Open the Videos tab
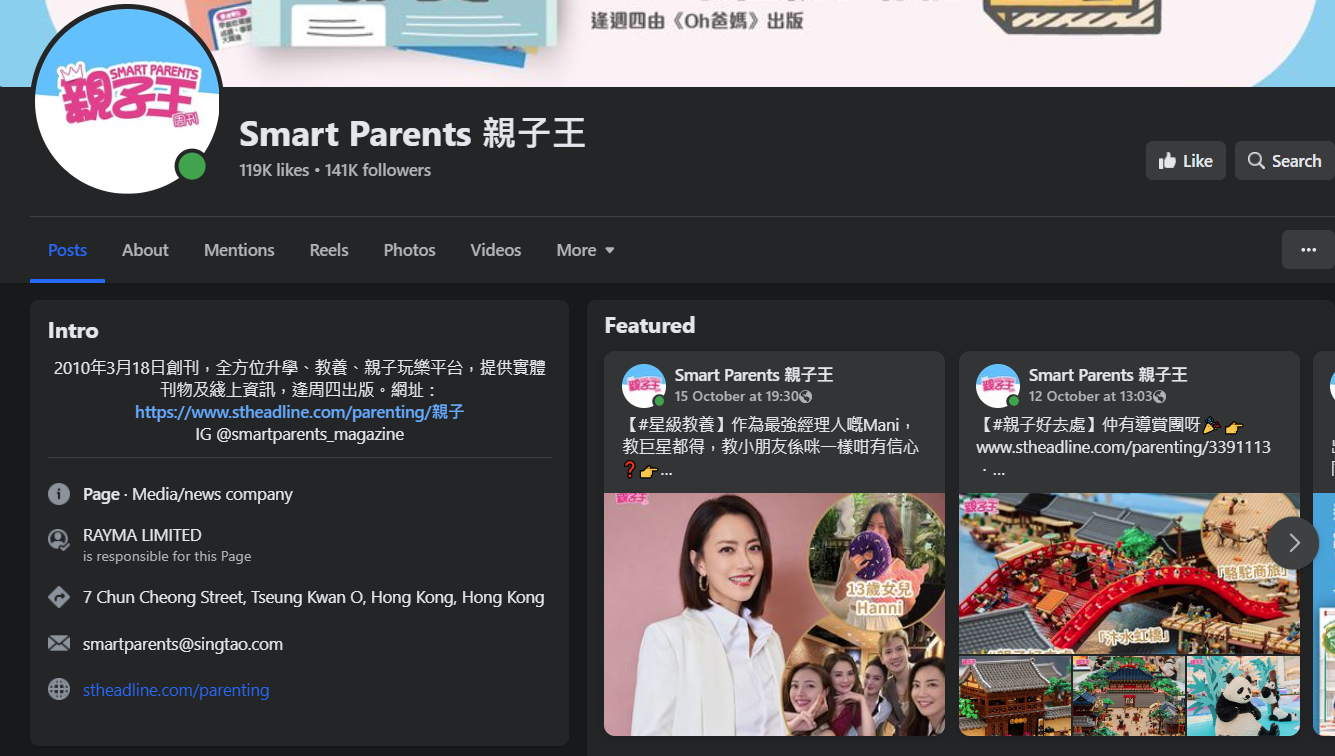The height and width of the screenshot is (756, 1335). pyautogui.click(x=496, y=250)
